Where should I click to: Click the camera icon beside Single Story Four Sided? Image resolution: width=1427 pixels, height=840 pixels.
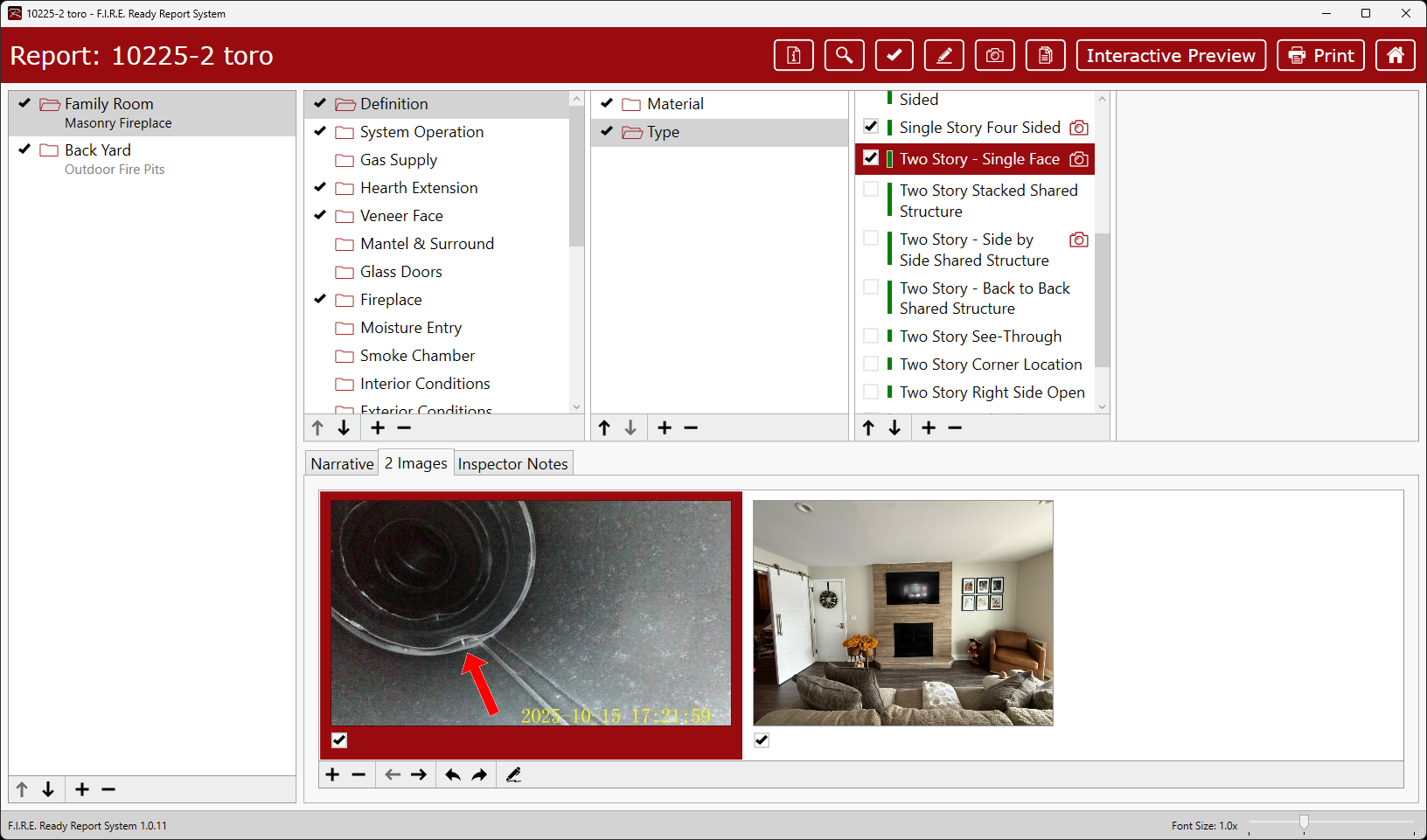click(1079, 128)
